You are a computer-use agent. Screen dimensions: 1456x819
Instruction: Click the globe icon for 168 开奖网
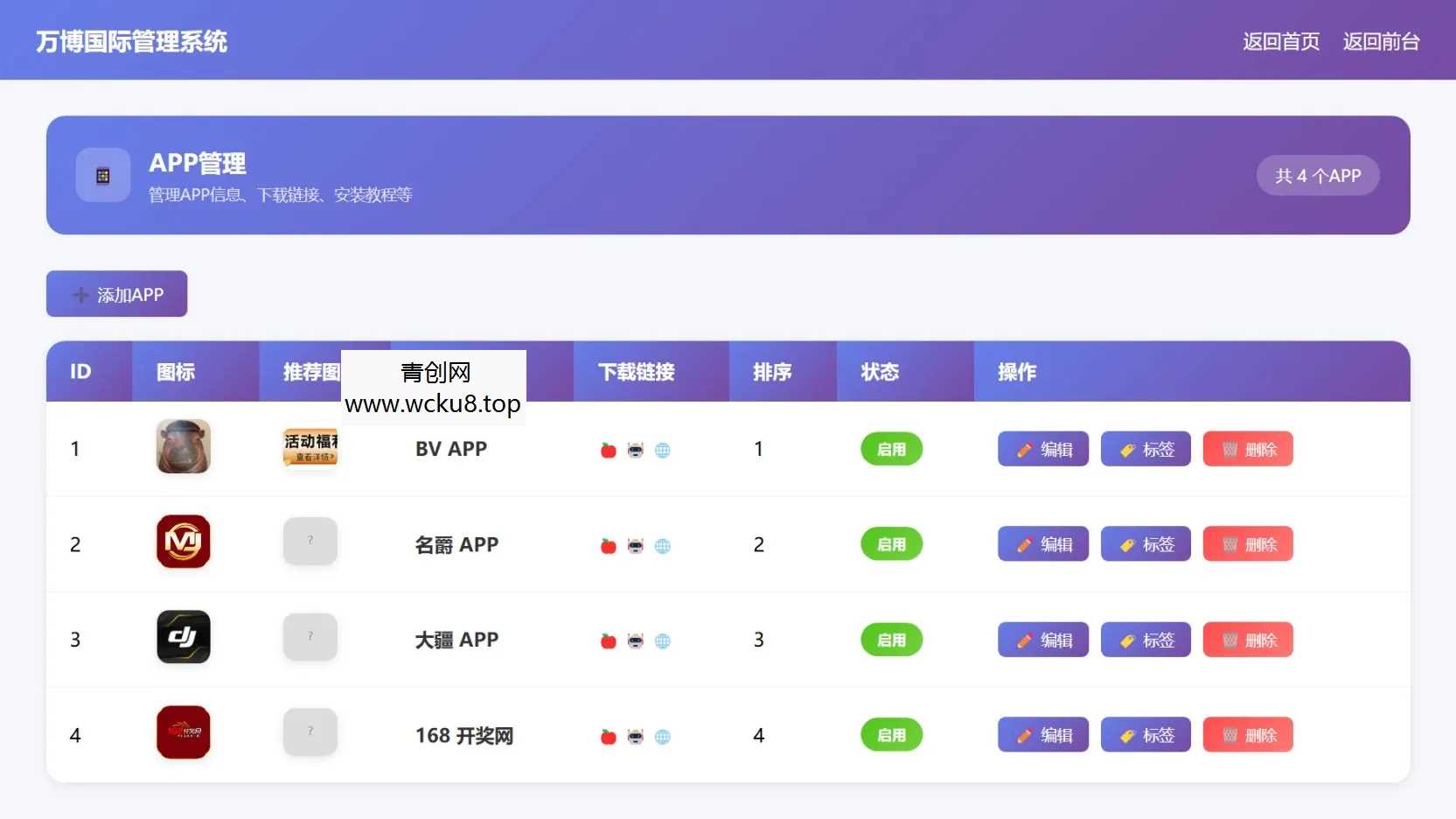665,737
